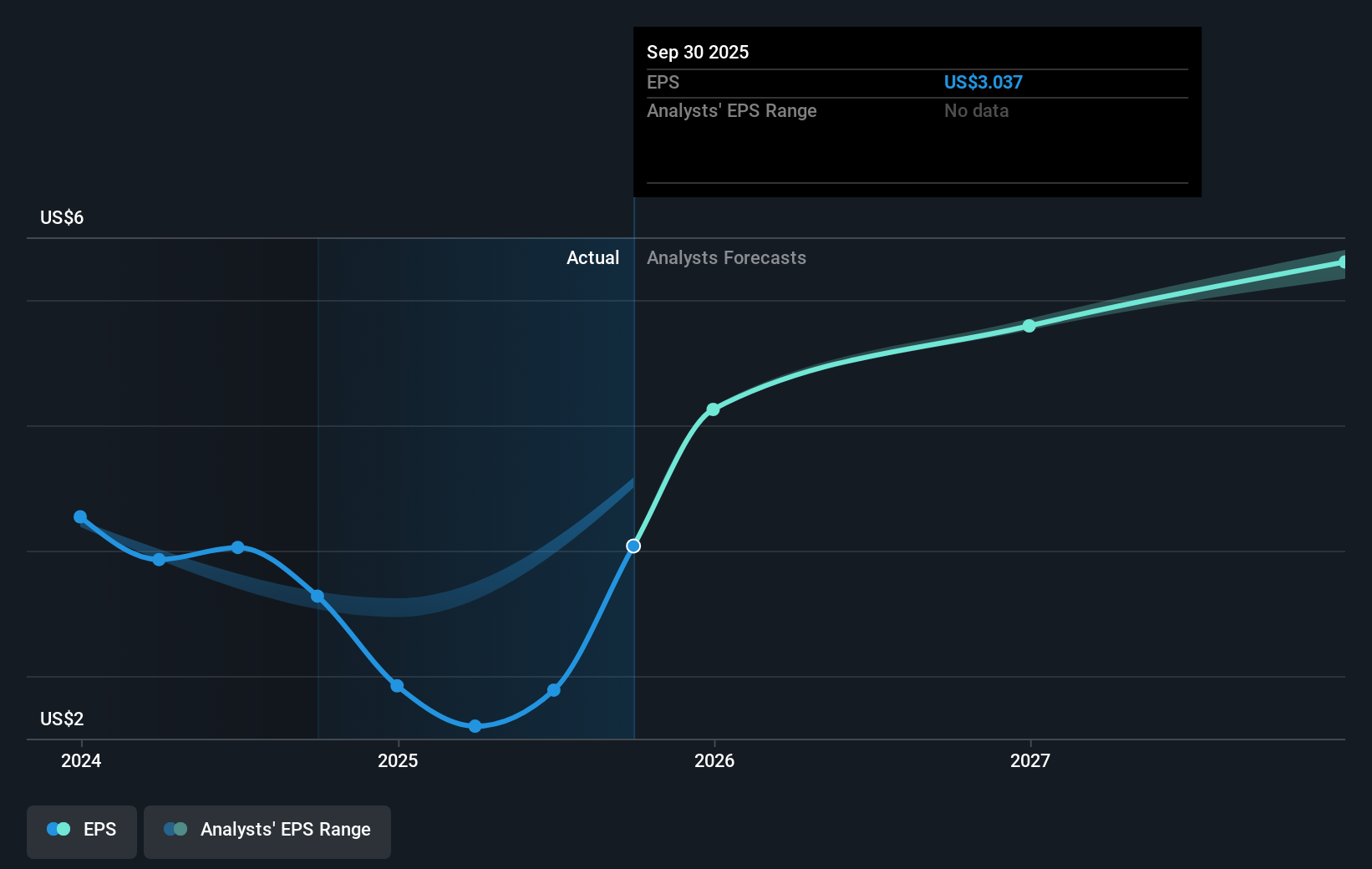Screen dimensions: 1372x869
Task: Click the mid-2025 EPS data point near US$2.6
Action: [553, 690]
